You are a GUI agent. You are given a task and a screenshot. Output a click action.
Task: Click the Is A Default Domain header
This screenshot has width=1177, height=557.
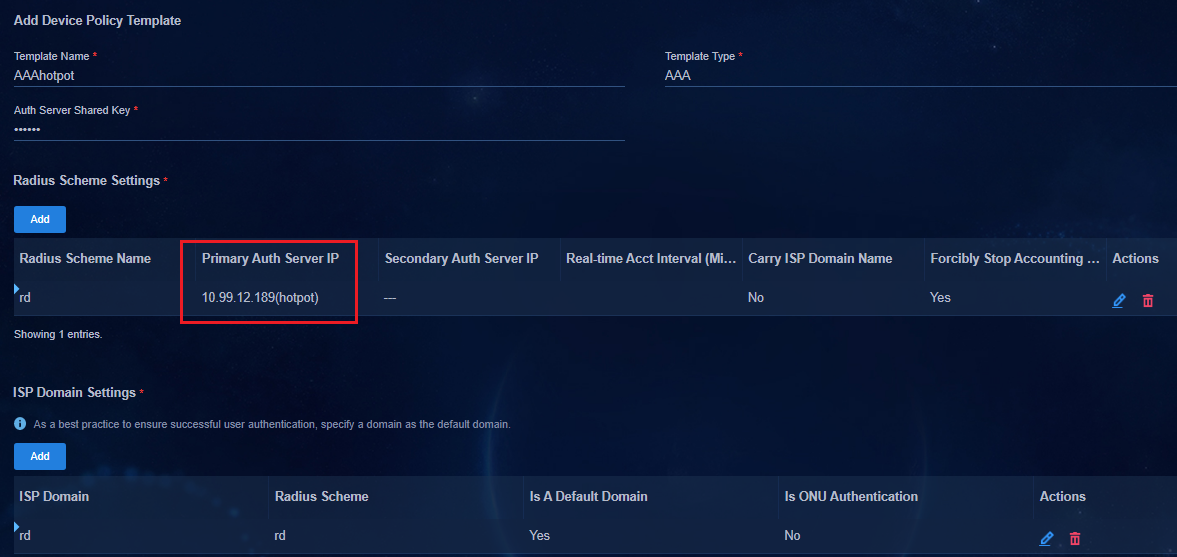(588, 496)
